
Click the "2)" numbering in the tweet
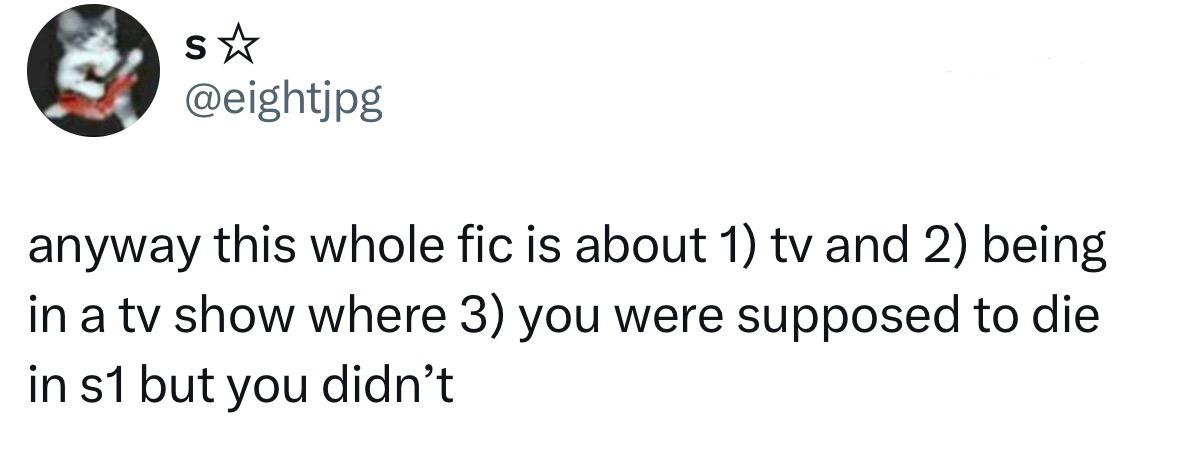pos(914,250)
